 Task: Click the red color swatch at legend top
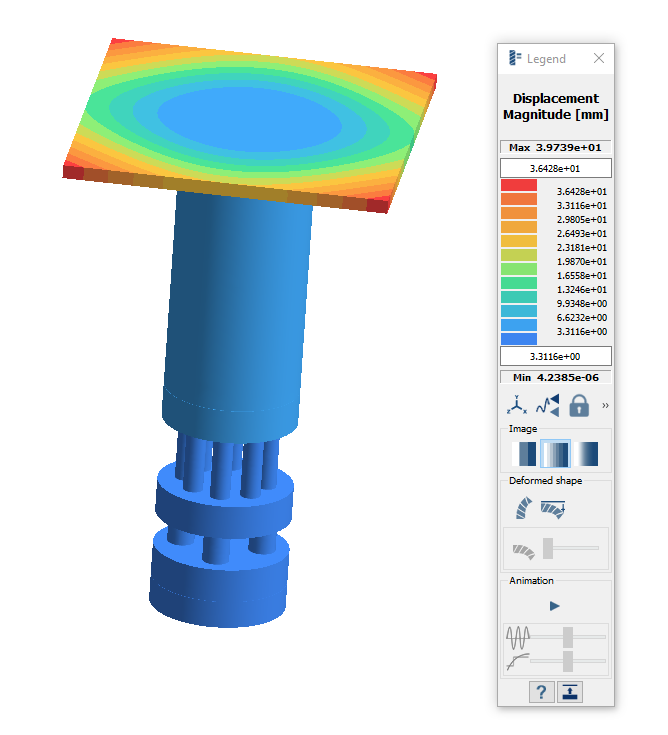point(519,185)
